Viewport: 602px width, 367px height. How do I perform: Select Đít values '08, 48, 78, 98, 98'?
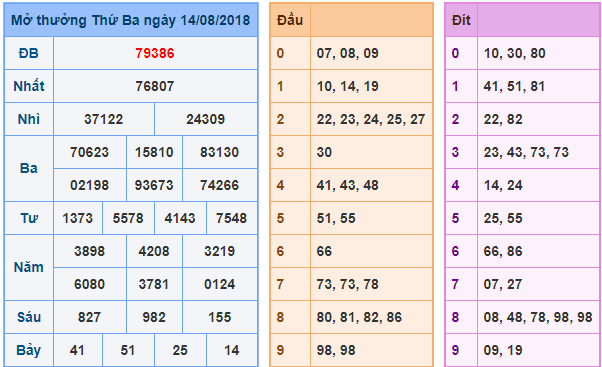pyautogui.click(x=538, y=317)
